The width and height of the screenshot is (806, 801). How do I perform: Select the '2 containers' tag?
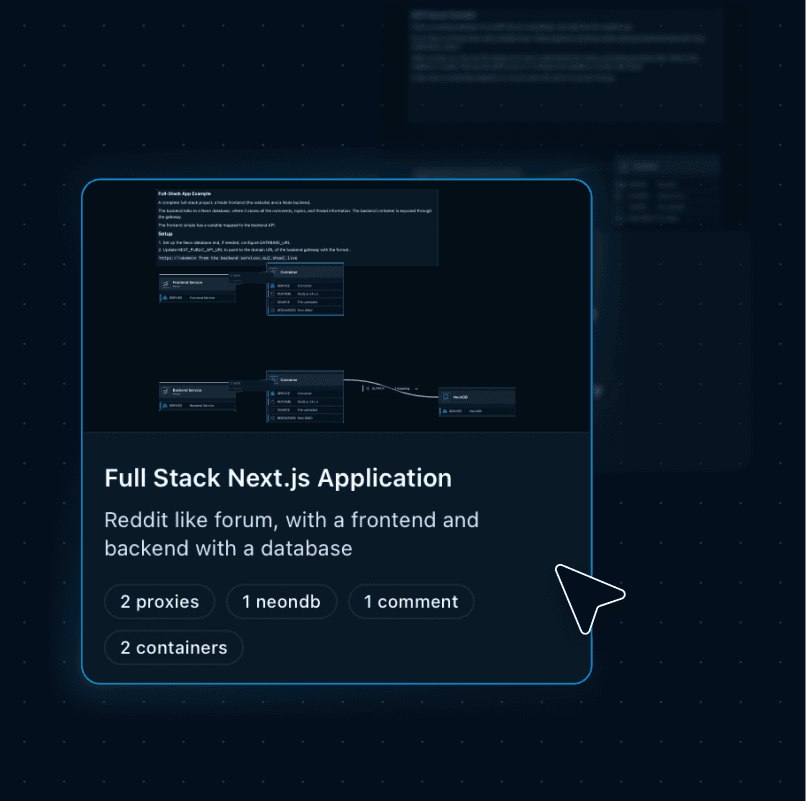click(x=173, y=648)
